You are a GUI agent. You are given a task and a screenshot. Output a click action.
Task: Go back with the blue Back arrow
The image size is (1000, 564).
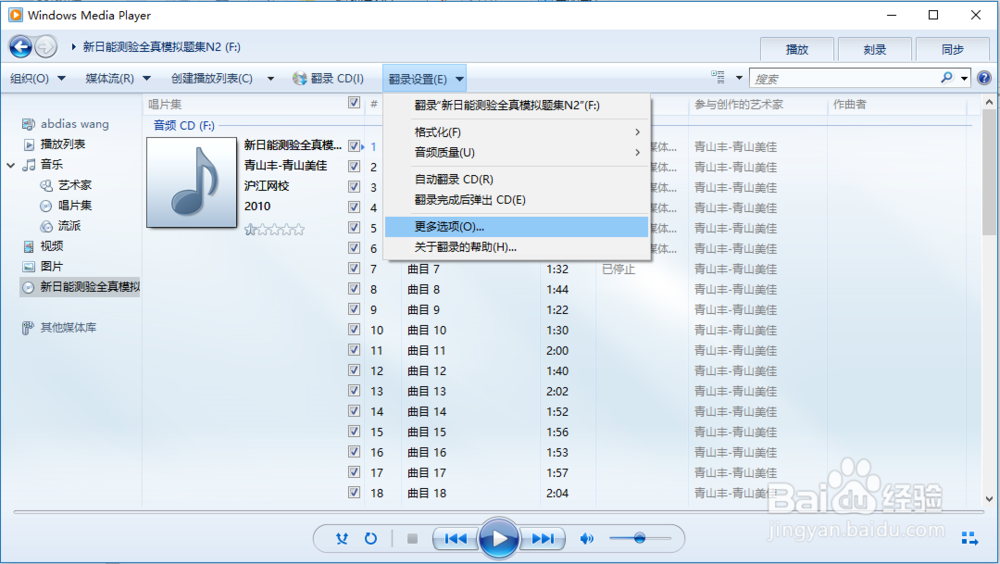coord(20,47)
